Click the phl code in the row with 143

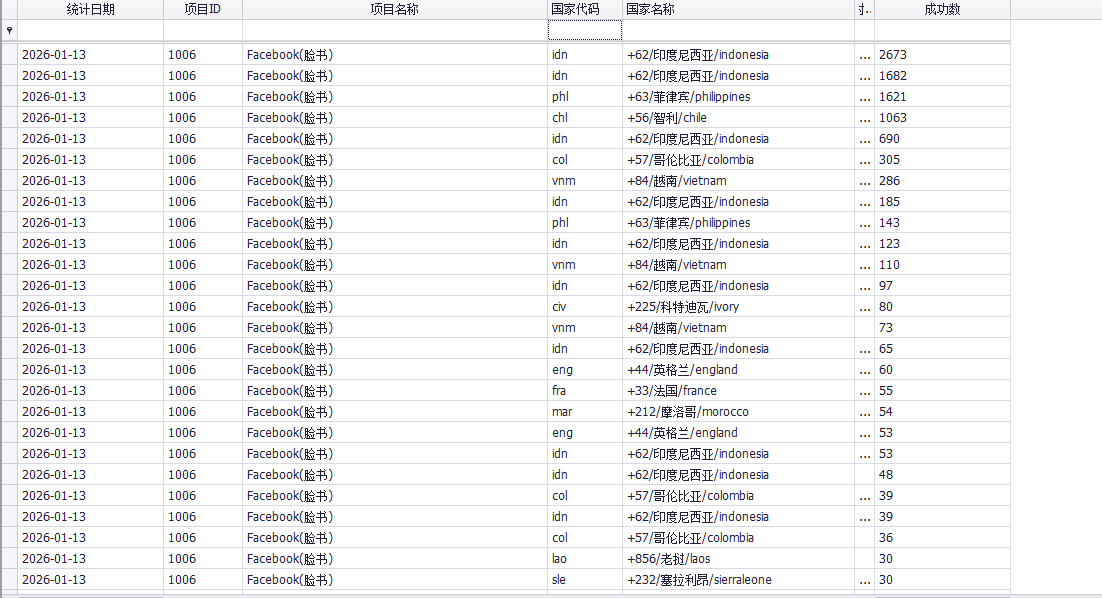point(585,223)
